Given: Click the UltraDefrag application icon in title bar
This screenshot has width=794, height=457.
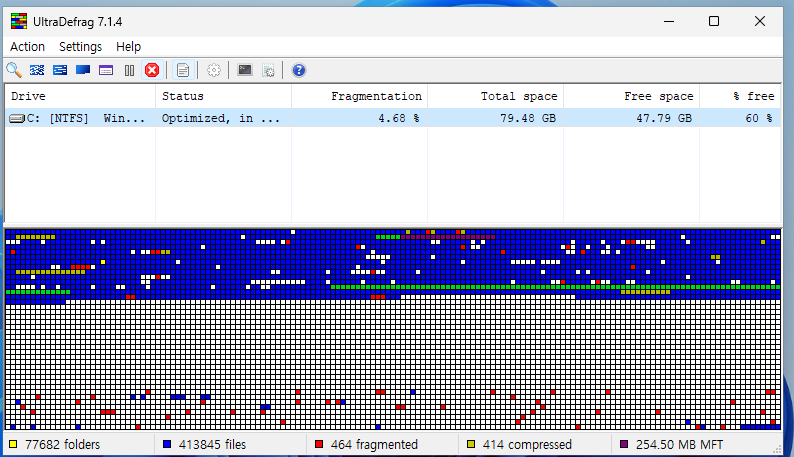Looking at the screenshot, I should point(19,21).
